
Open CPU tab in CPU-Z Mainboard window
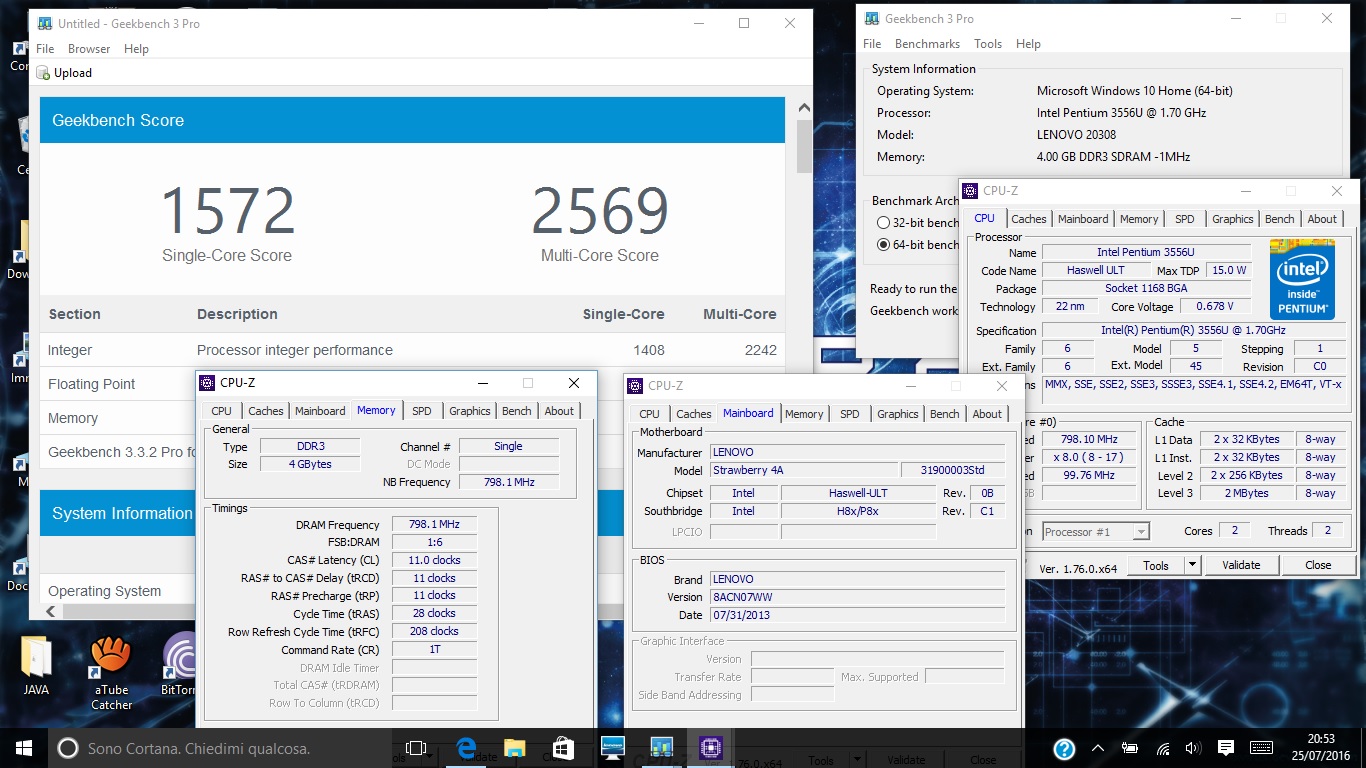[650, 414]
